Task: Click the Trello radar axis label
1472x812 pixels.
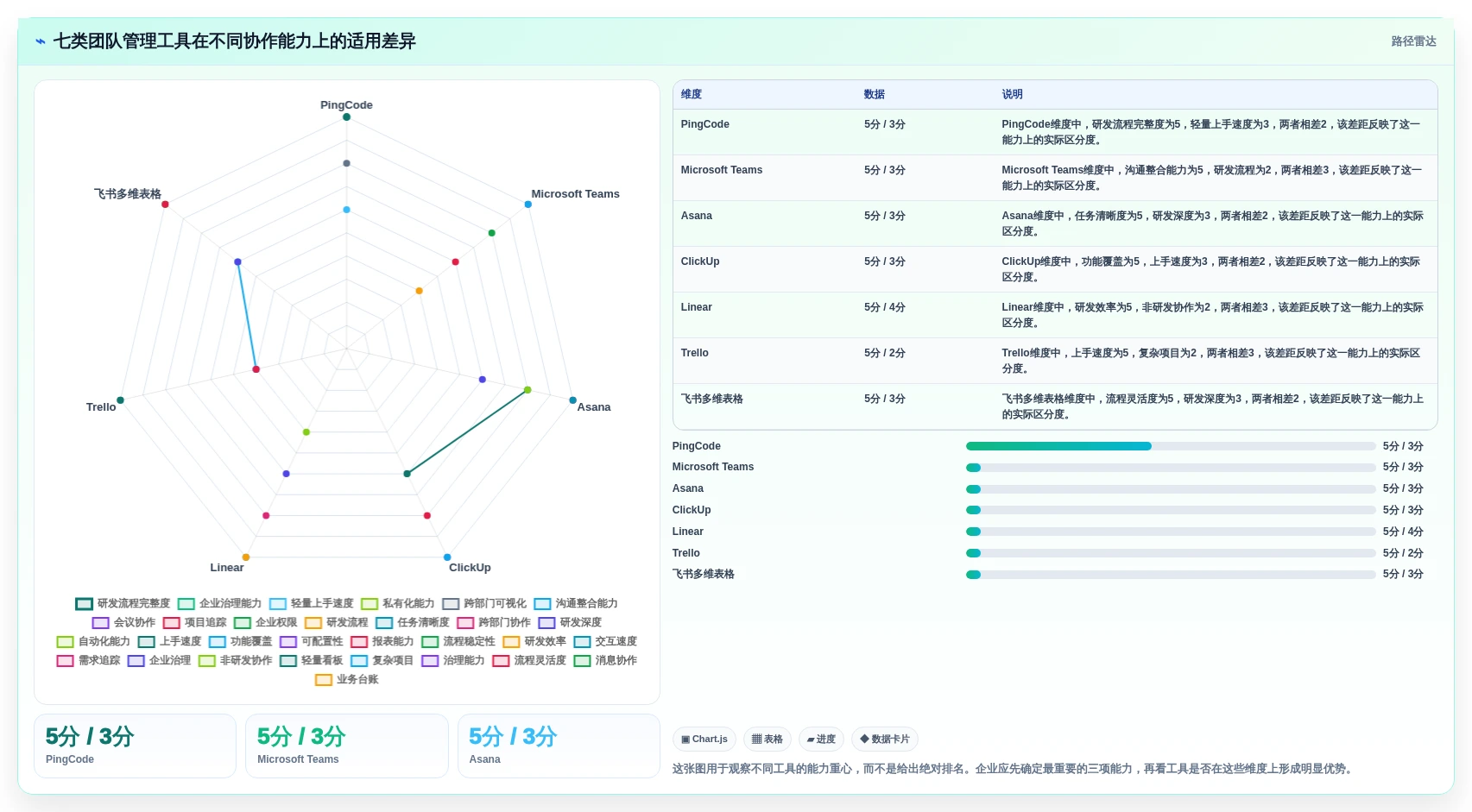Action: (101, 407)
